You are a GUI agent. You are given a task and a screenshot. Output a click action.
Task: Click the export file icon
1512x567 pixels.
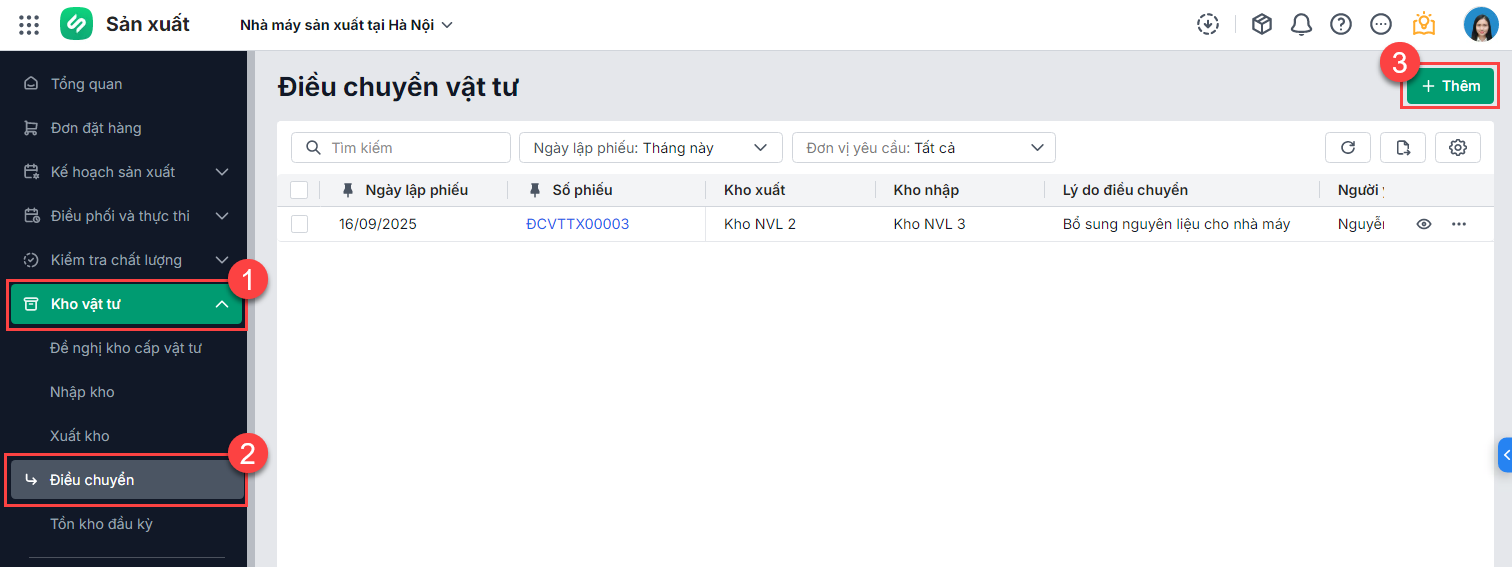click(x=1403, y=148)
